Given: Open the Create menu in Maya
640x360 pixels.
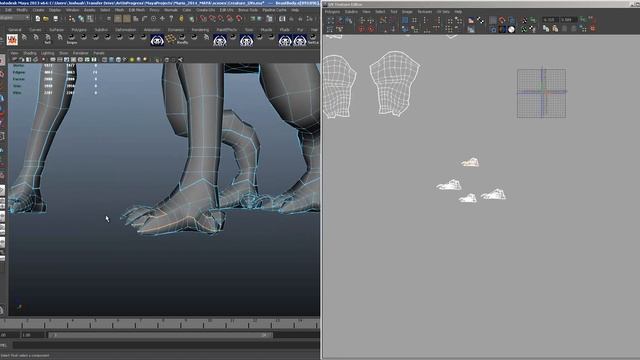Looking at the screenshot, I should coord(38,10).
